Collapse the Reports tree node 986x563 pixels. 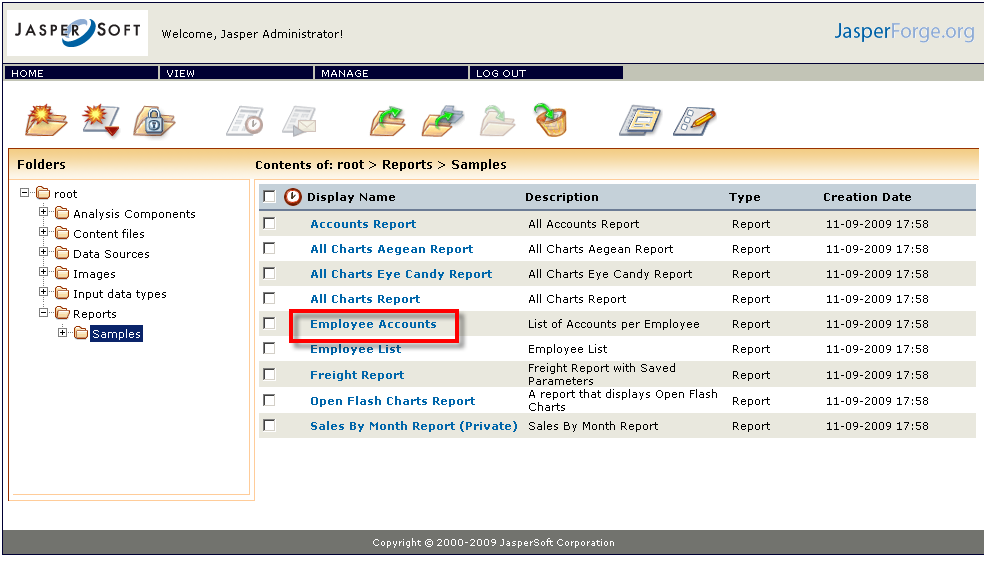pyautogui.click(x=43, y=312)
